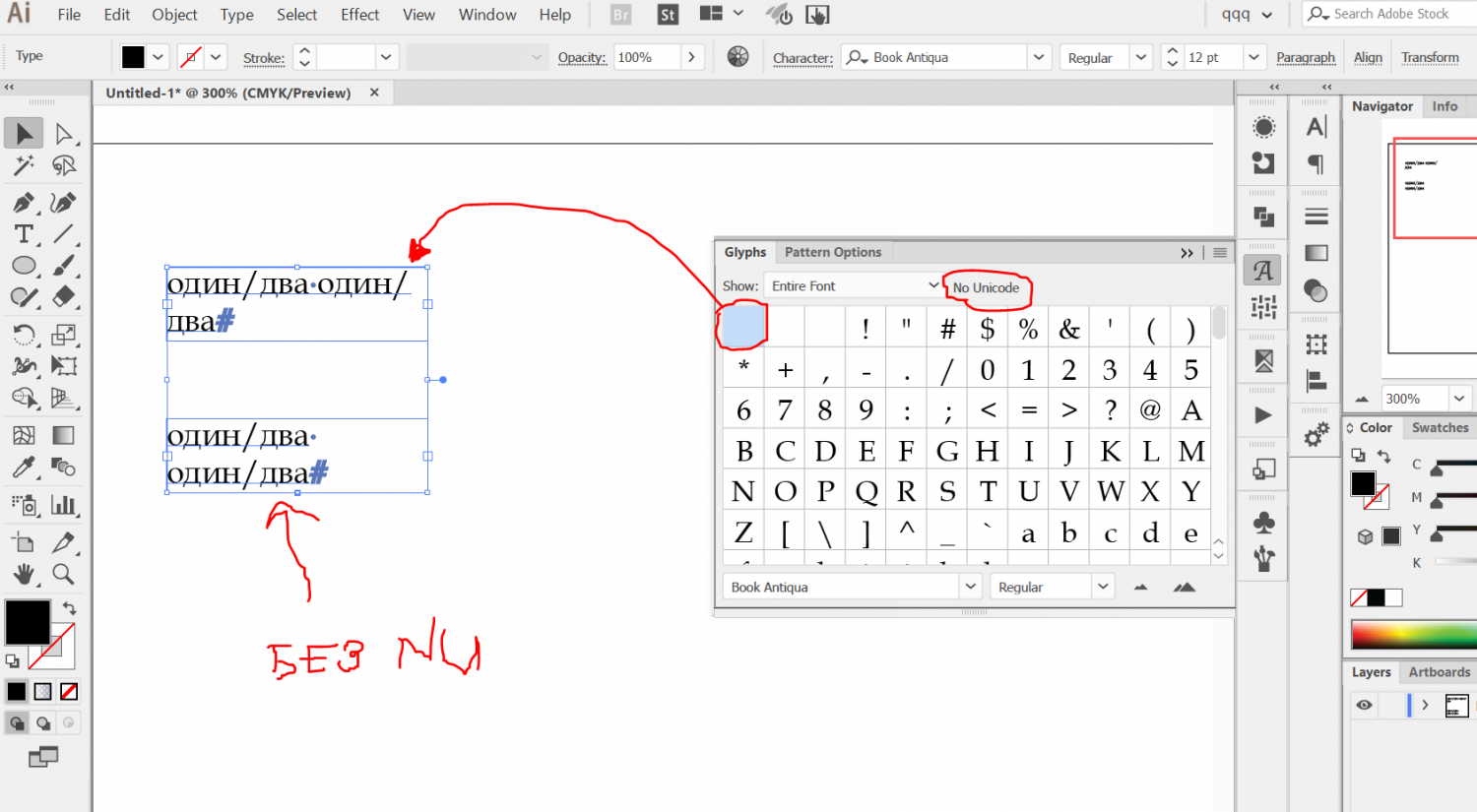Select the Direct Selection tool
Image resolution: width=1477 pixels, height=812 pixels.
pos(64,133)
